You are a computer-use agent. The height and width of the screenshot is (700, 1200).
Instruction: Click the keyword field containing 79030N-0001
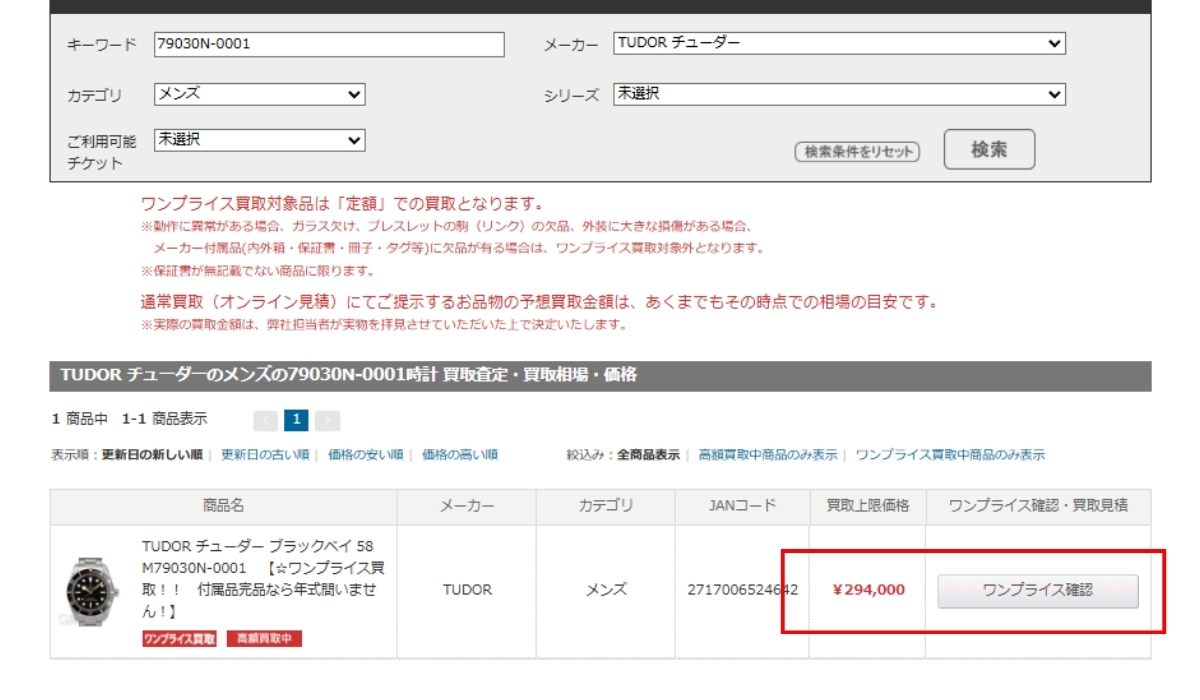pyautogui.click(x=329, y=44)
